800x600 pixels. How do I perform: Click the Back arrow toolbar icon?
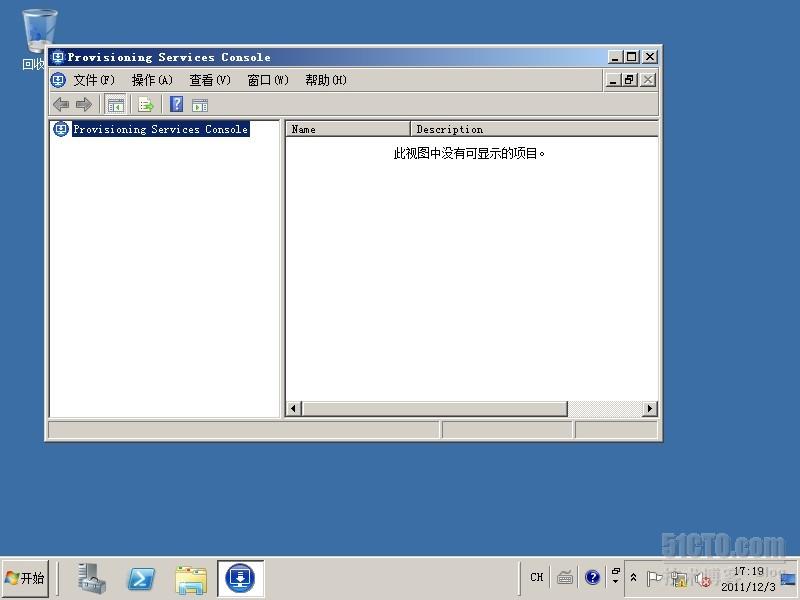[61, 105]
